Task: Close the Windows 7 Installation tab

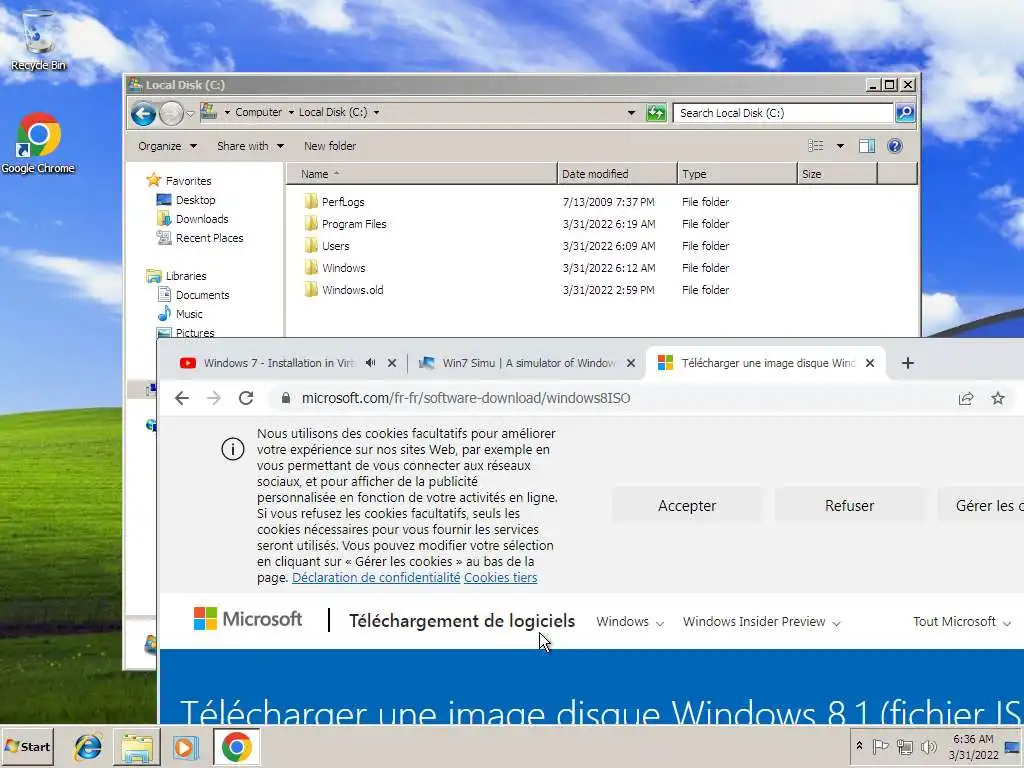Action: (x=392, y=363)
